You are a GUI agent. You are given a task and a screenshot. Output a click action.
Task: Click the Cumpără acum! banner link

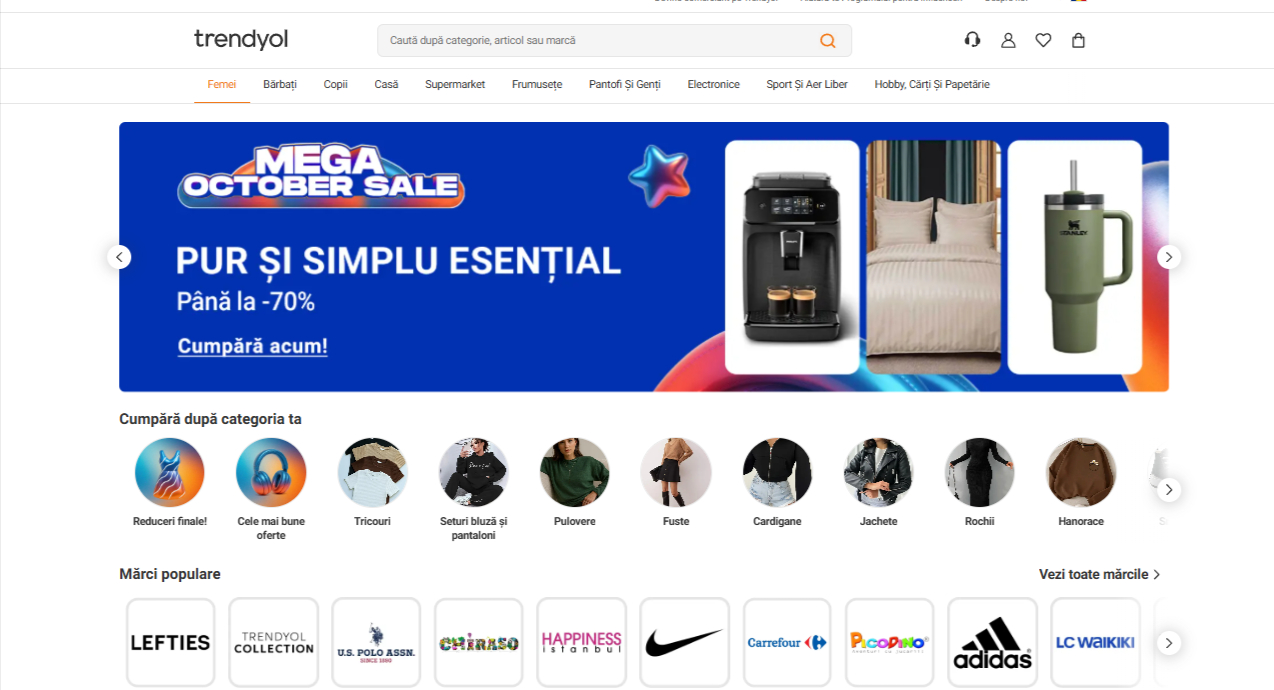point(253,346)
